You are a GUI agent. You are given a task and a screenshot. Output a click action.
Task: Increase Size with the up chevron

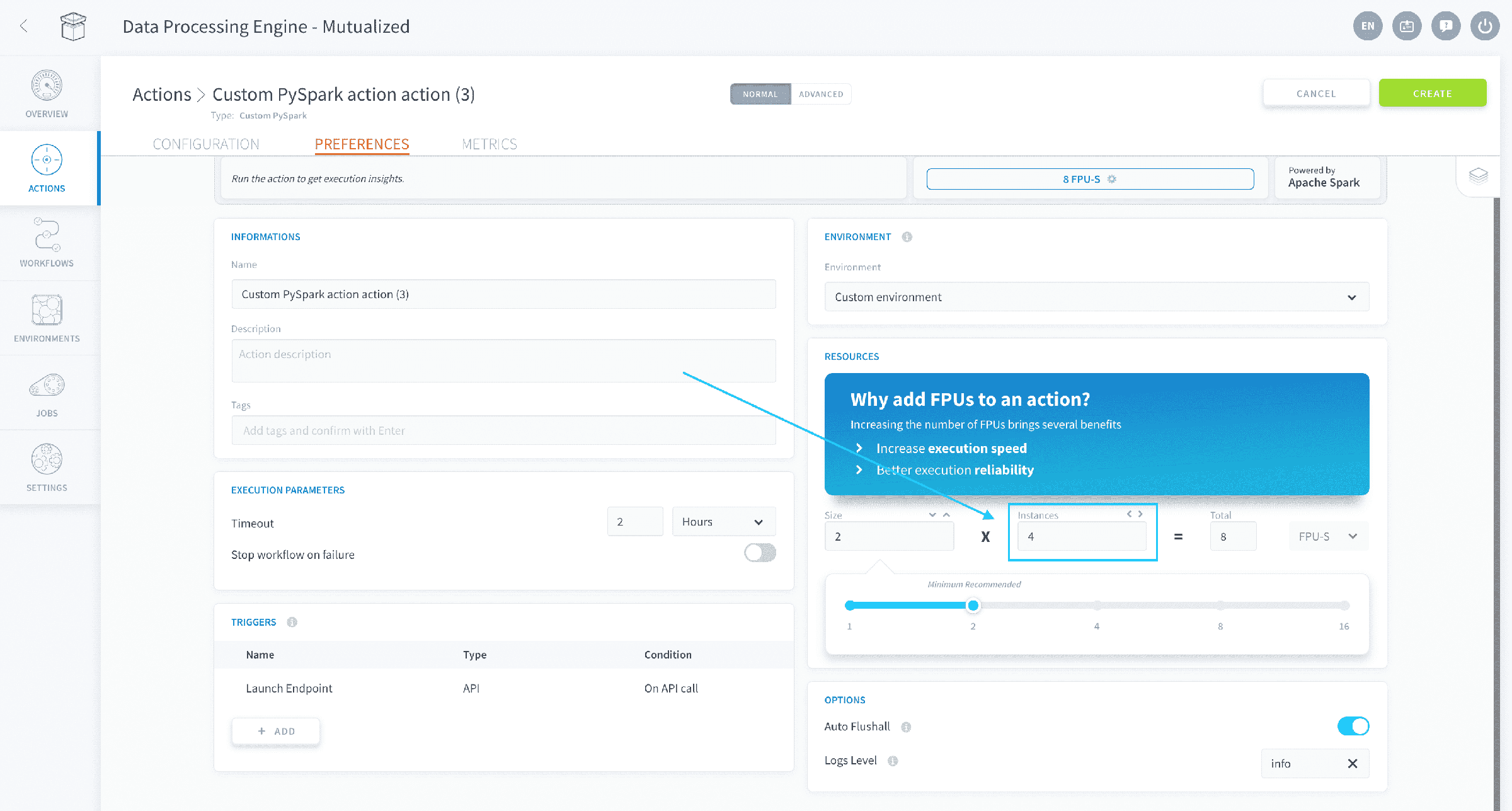[946, 515]
